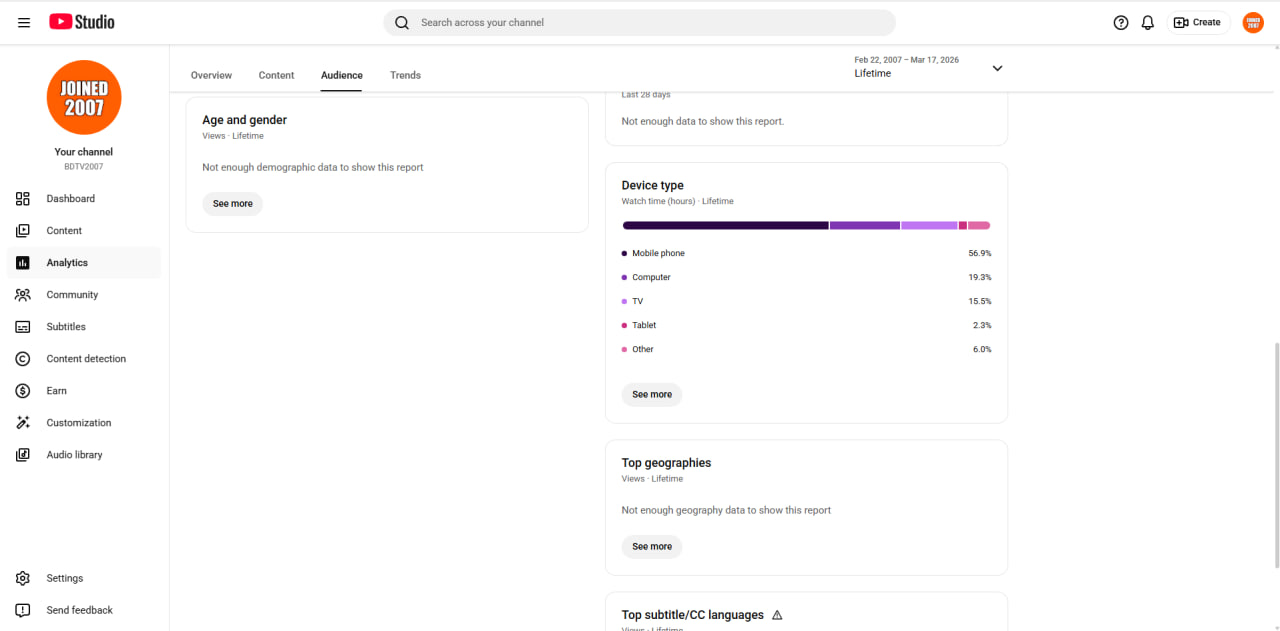Click See more under Age and gender

click(x=233, y=204)
